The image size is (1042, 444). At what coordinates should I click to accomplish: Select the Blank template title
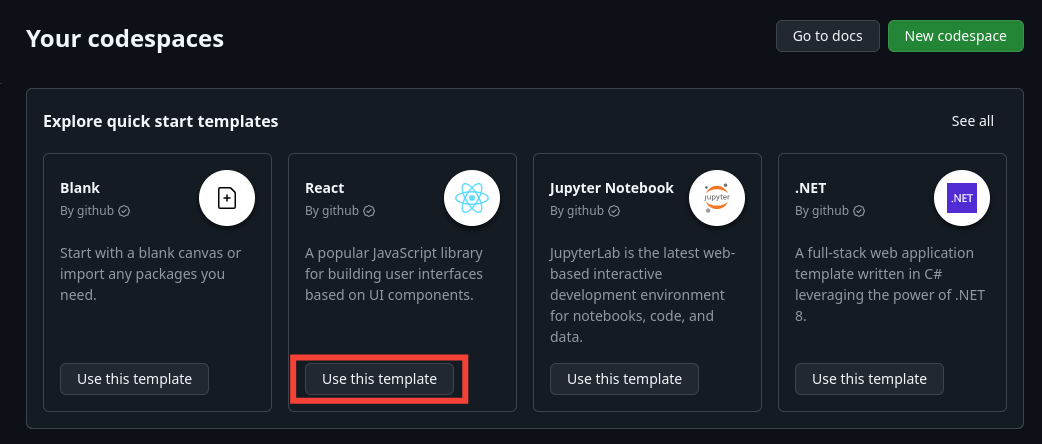(80, 188)
